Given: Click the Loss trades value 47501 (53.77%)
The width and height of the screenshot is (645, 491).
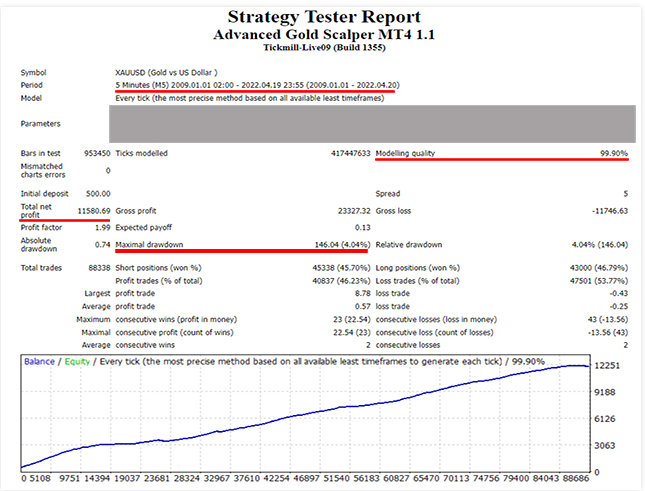Looking at the screenshot, I should [x=599, y=281].
